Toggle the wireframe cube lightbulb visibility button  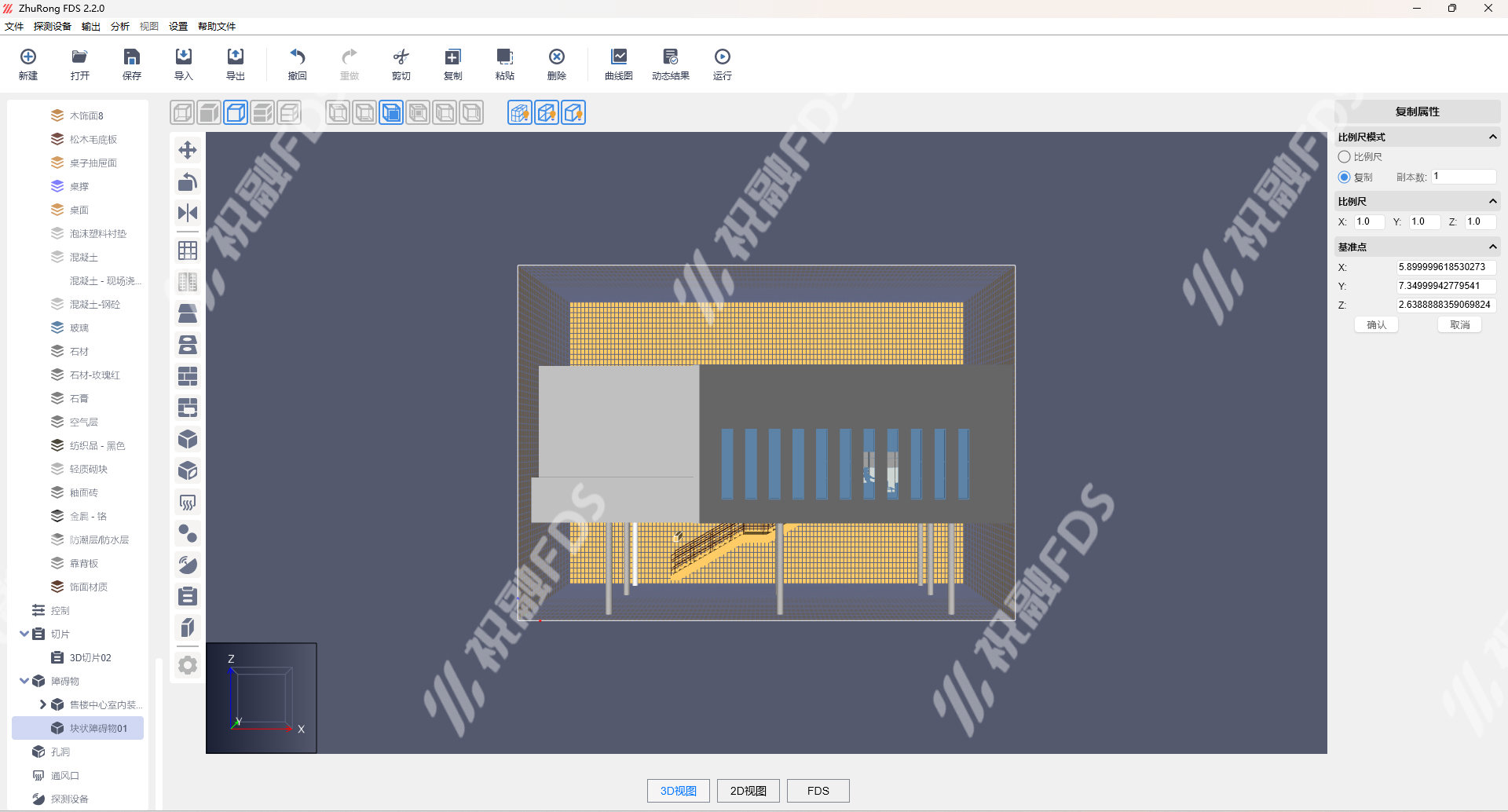click(x=547, y=113)
